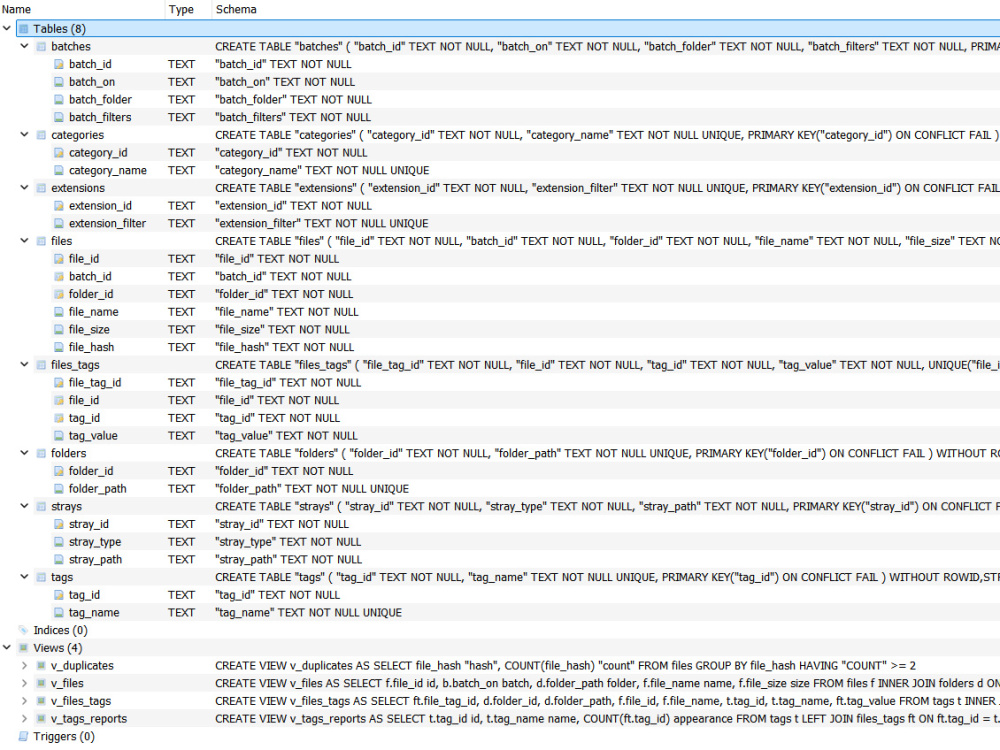Click the v_duplicates view icon
Screen dimensions: 1000x750
[41, 666]
